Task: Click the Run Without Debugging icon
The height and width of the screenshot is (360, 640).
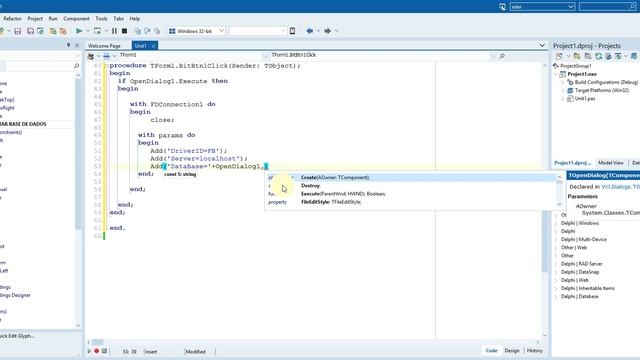Action: (x=97, y=31)
